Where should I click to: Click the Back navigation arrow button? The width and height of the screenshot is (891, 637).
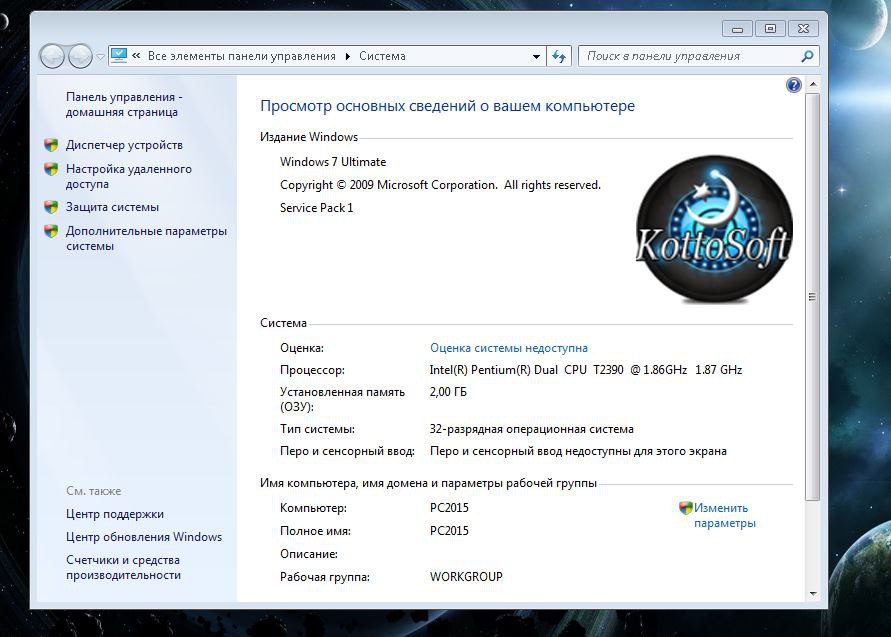pos(52,56)
